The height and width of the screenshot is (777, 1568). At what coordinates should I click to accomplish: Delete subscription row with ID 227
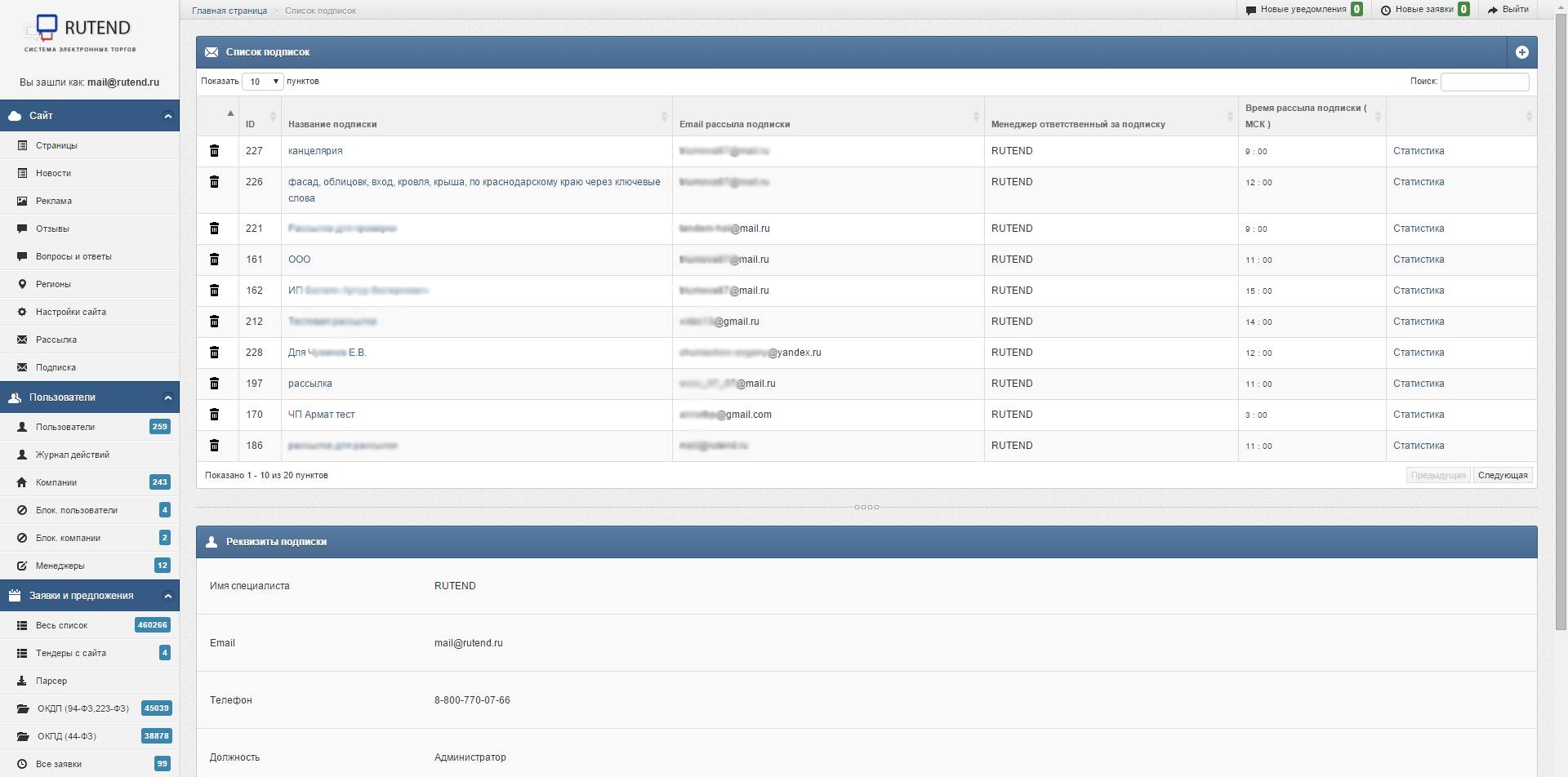pos(214,151)
